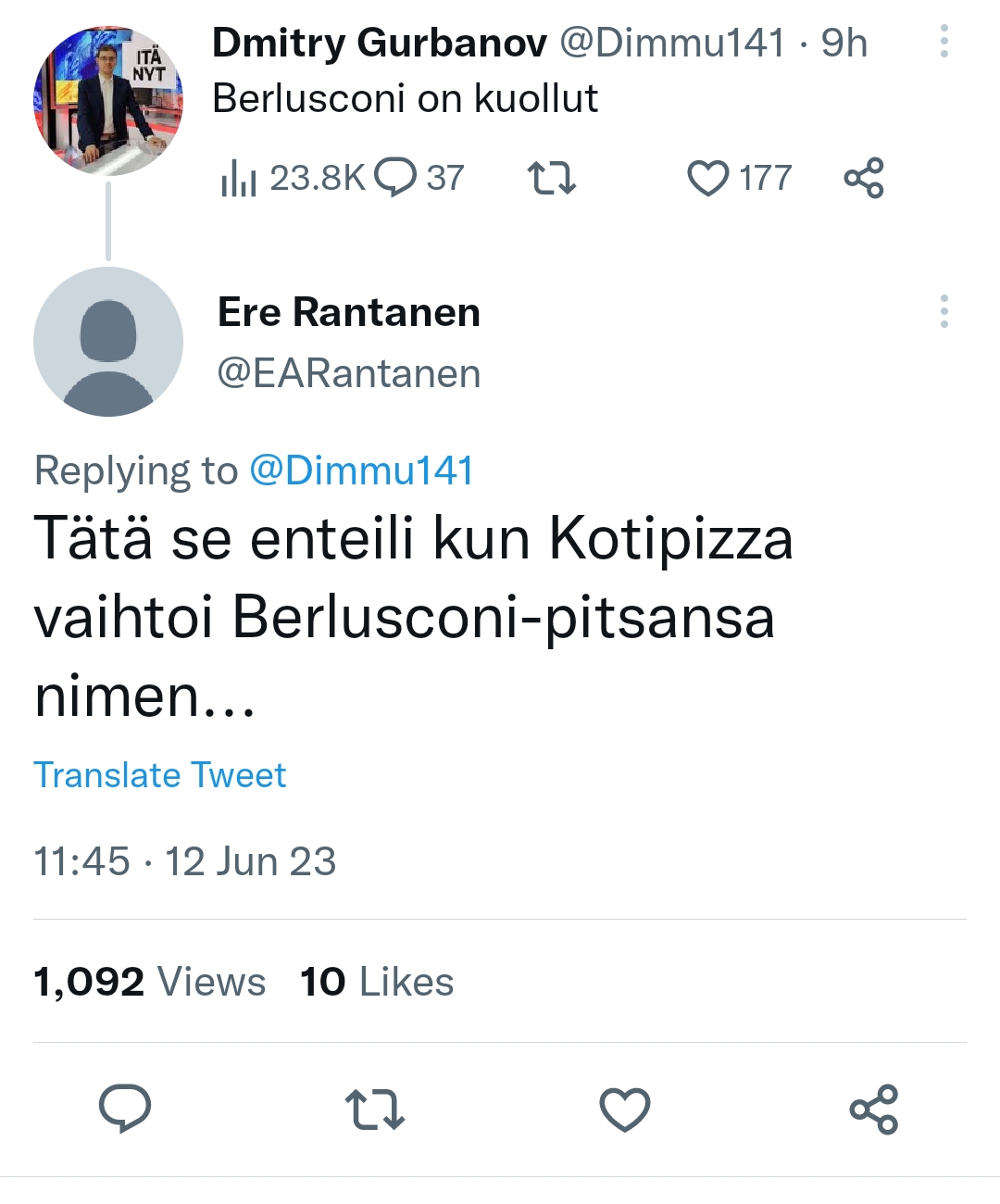Open Ere Rantanen's profile name
This screenshot has width=1000, height=1204.
tap(349, 312)
